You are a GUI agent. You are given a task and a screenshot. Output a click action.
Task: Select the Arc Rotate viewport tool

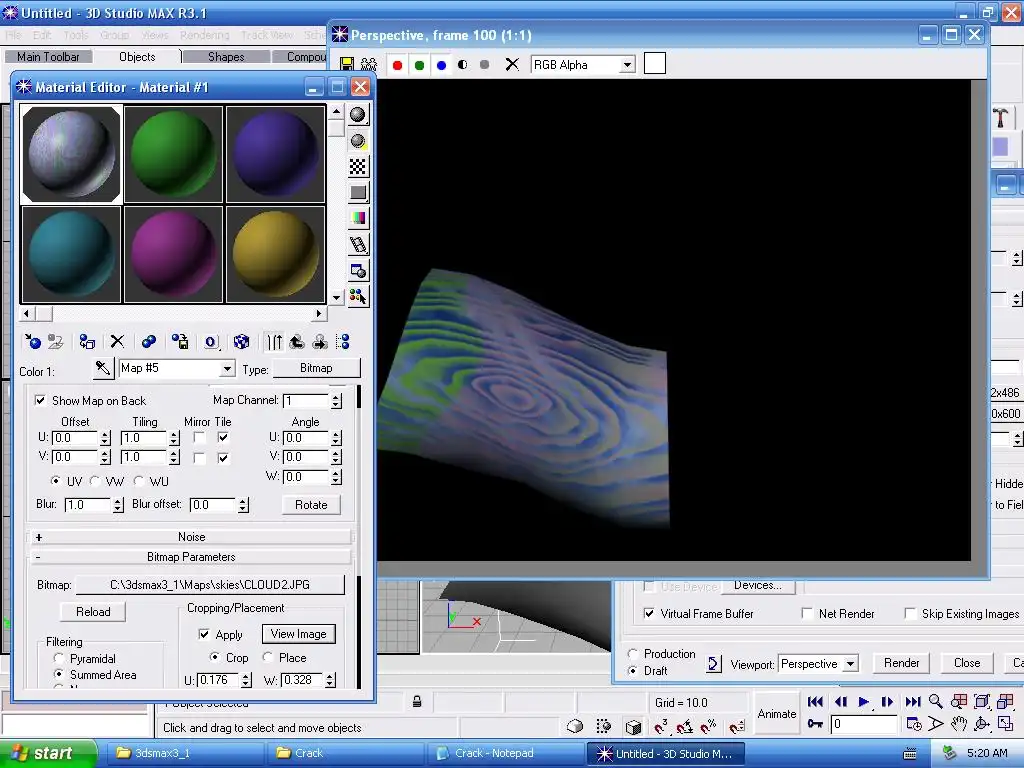coord(982,724)
